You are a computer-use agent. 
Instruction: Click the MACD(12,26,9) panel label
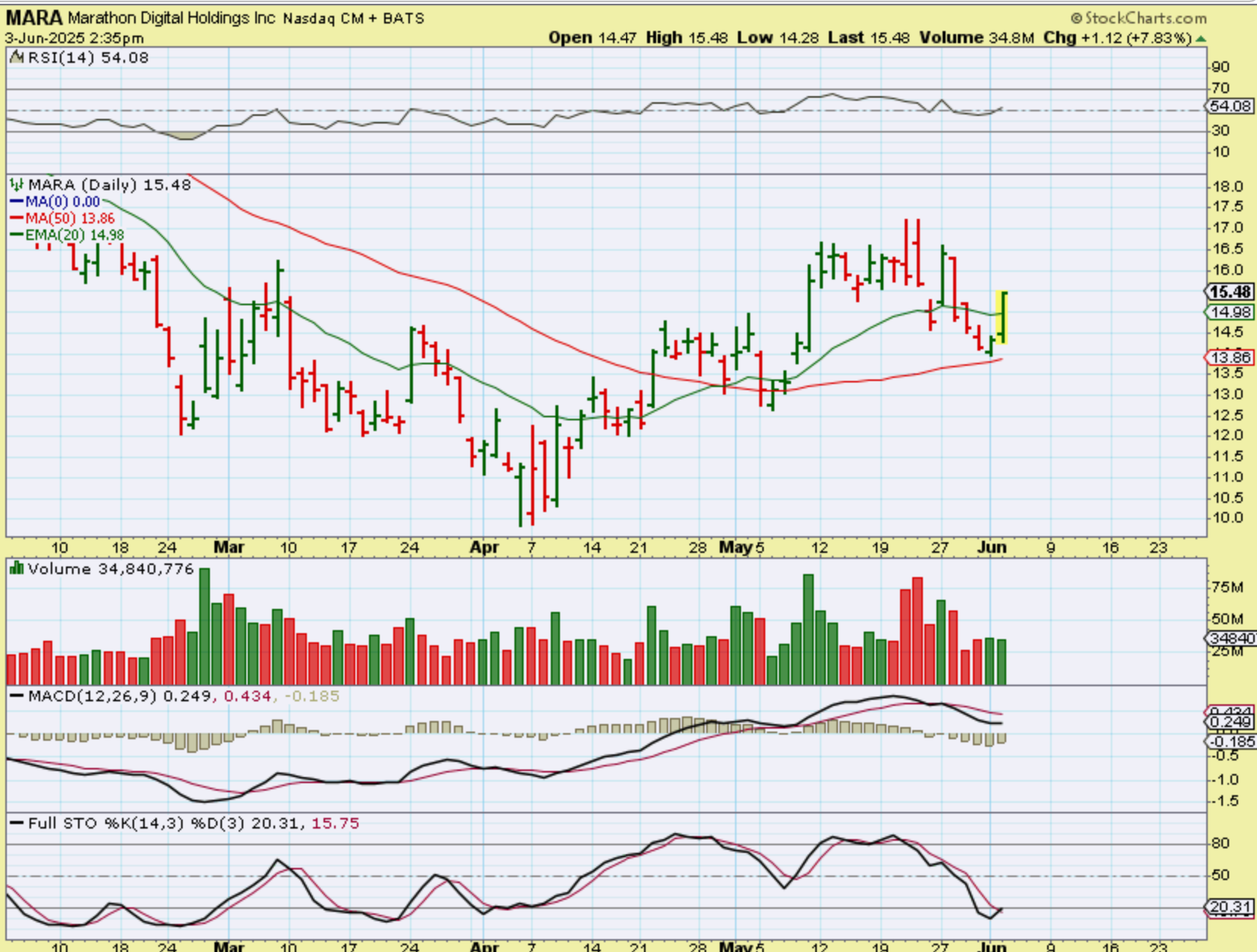tap(183, 695)
